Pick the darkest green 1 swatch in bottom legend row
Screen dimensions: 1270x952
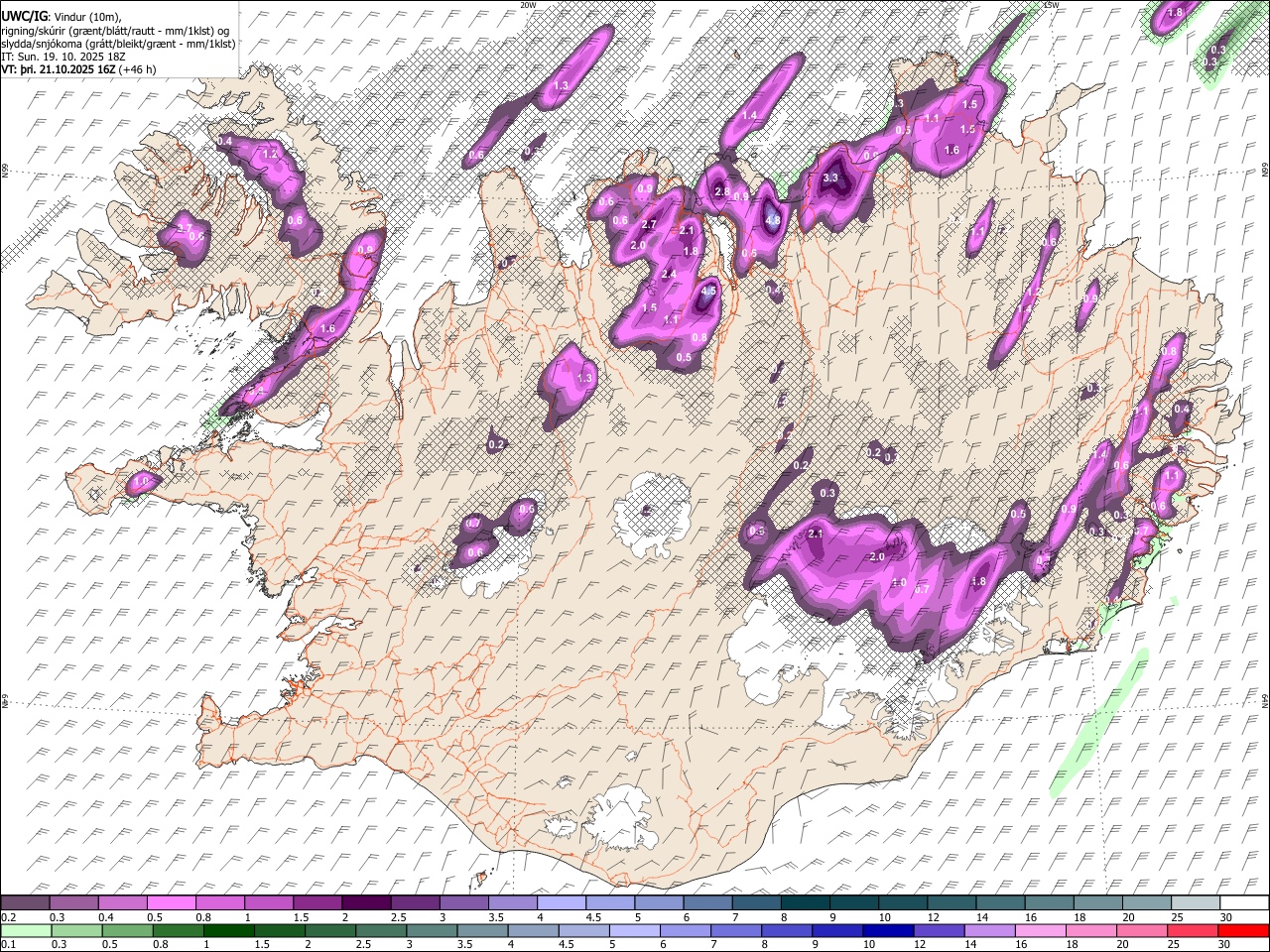click(229, 931)
